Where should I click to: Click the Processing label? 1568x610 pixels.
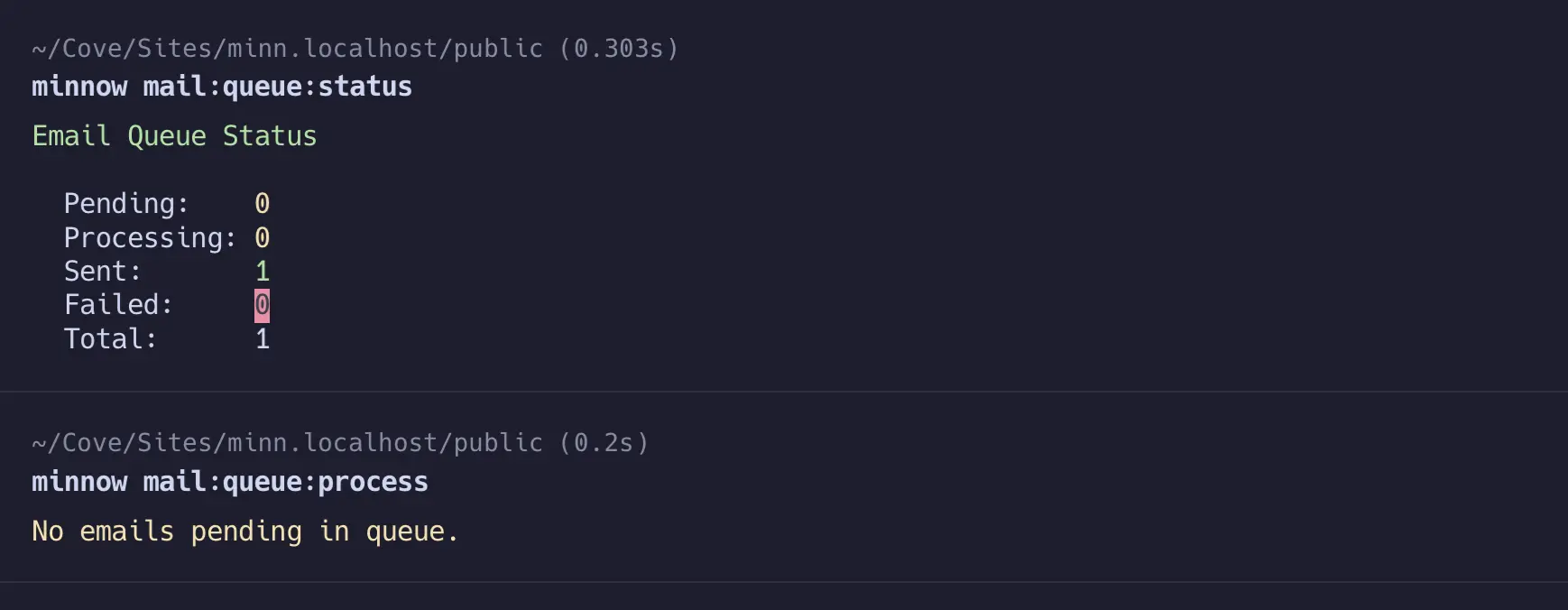point(150,238)
